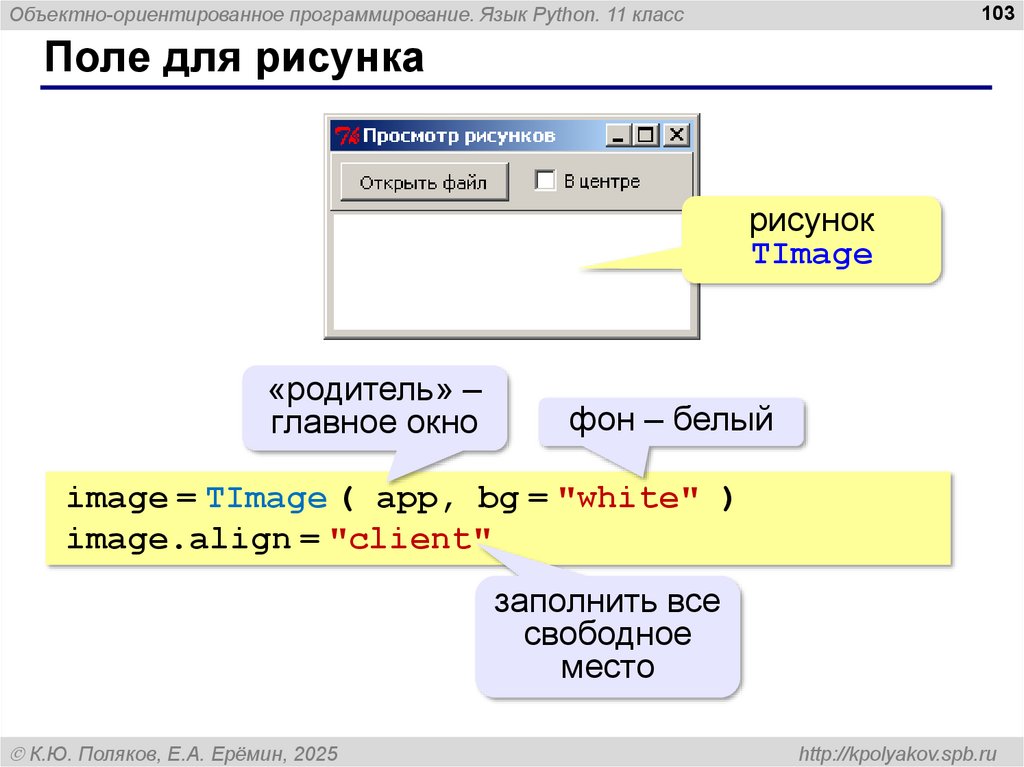
Task: Click the blue TImage word in code
Action: point(266,498)
